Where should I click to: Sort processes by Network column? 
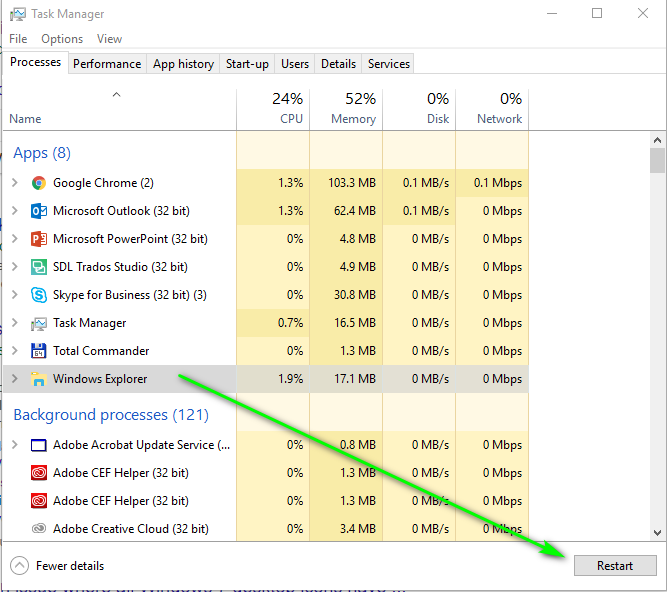click(492, 110)
